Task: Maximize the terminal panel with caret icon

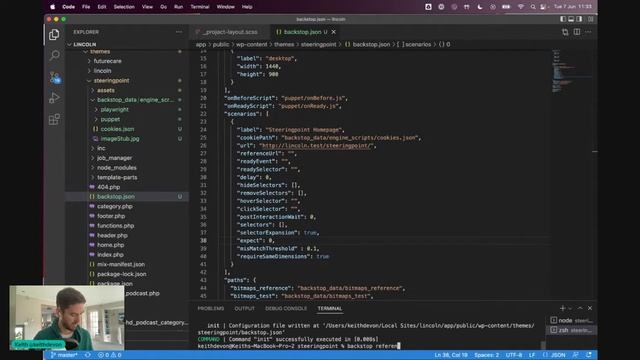Action: (580, 308)
